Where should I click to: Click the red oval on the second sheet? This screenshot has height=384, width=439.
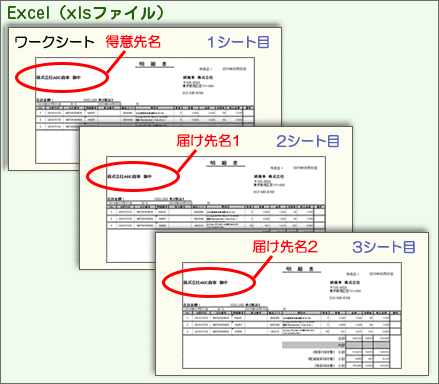tap(133, 176)
